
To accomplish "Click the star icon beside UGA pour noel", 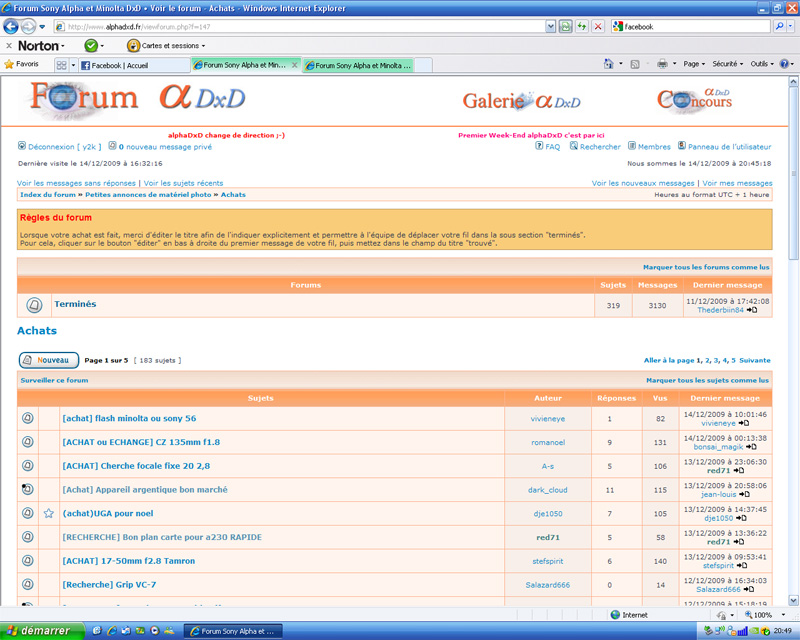I will coord(48,513).
